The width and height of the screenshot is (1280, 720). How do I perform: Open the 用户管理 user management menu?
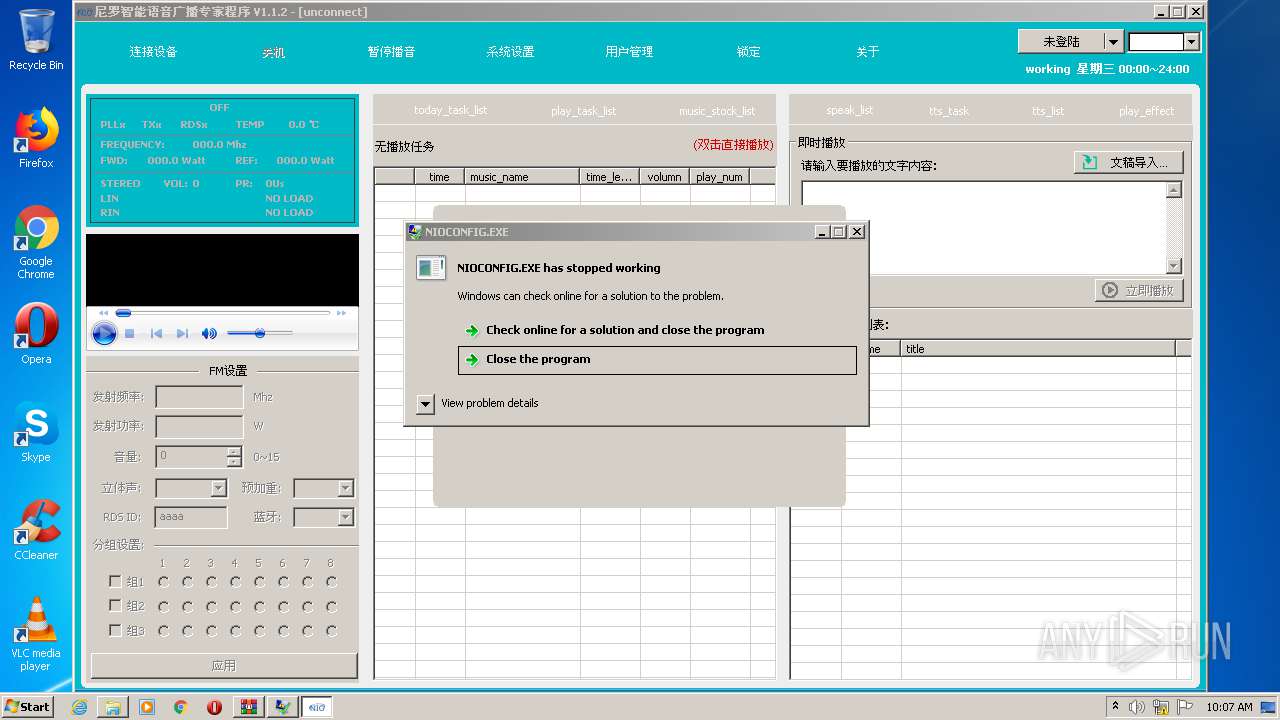tap(629, 52)
